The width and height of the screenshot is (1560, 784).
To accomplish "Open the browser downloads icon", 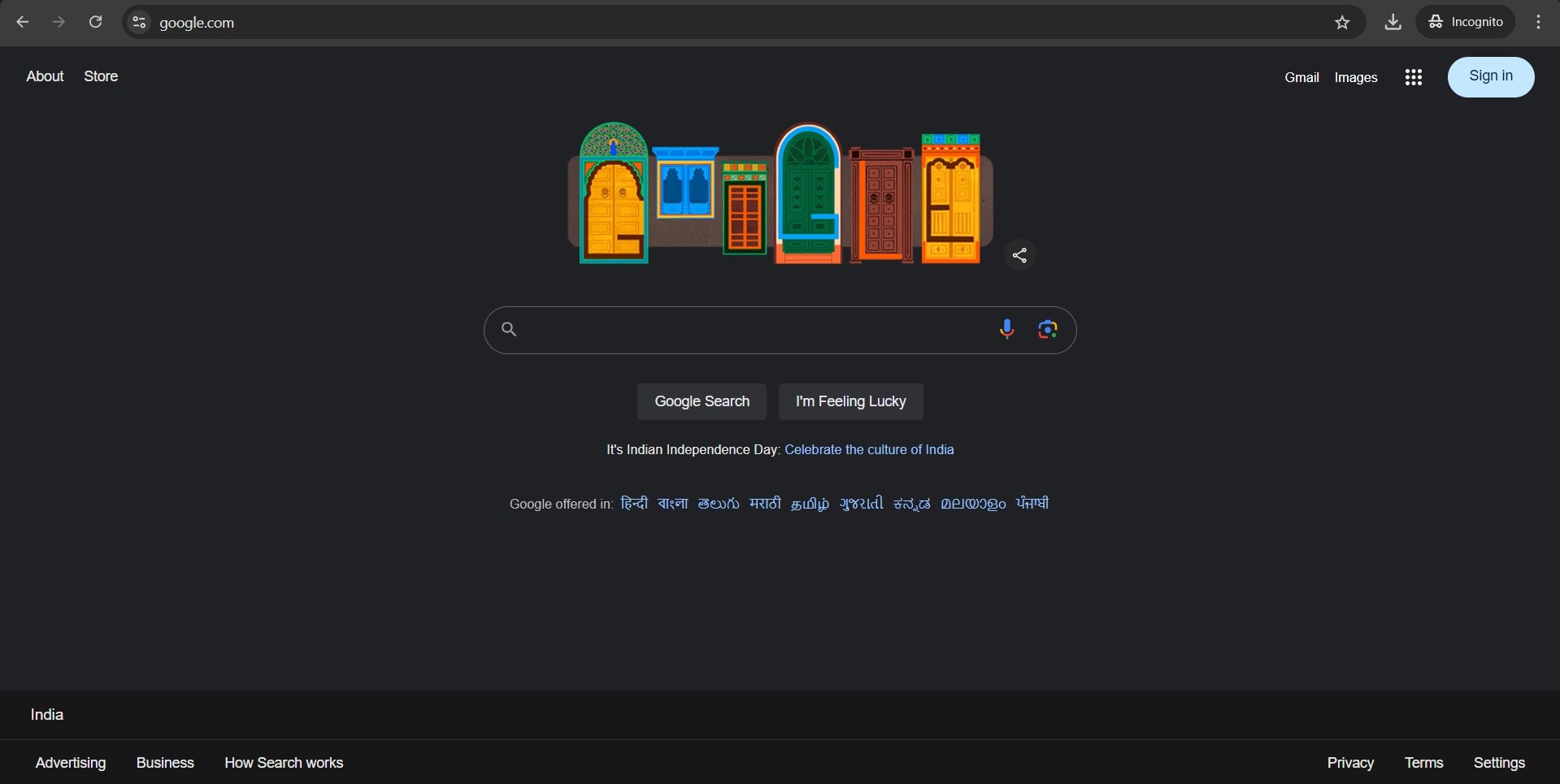I will click(x=1393, y=22).
